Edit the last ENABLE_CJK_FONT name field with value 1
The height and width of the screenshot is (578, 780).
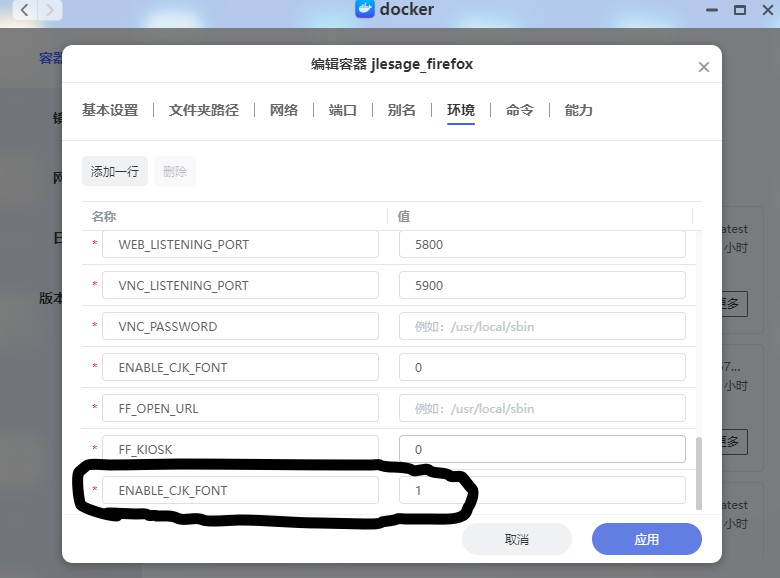pyautogui.click(x=240, y=490)
